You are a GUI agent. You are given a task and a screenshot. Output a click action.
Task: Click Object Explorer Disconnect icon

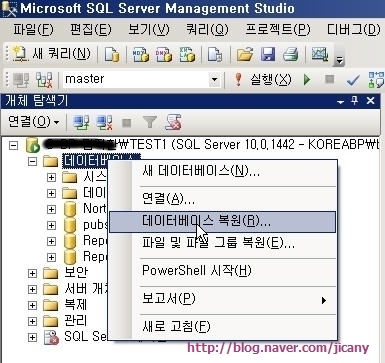[104, 122]
